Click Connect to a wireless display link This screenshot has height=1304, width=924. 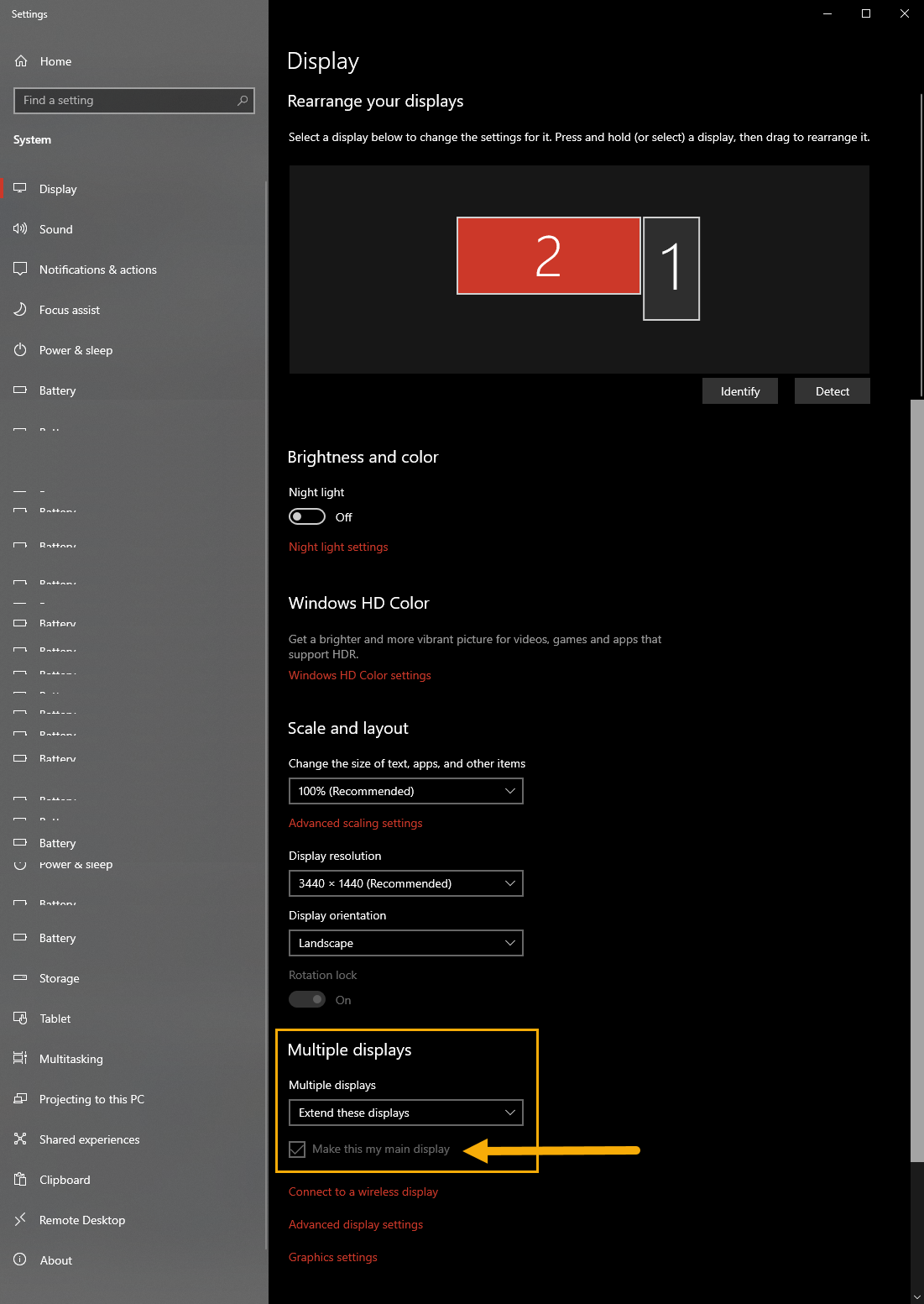[x=363, y=1191]
